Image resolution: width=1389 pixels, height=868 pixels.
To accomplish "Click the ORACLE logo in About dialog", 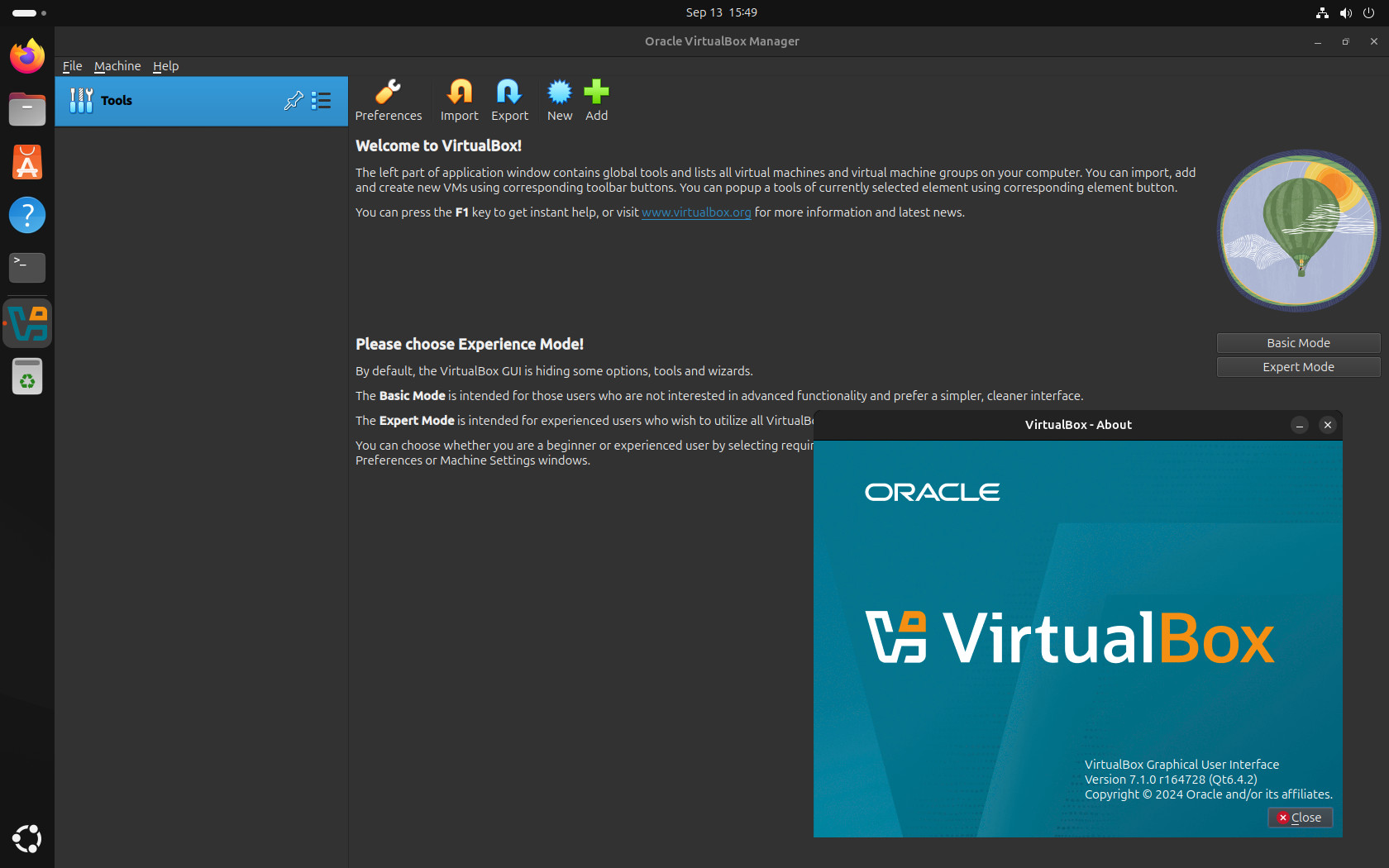I will click(932, 493).
